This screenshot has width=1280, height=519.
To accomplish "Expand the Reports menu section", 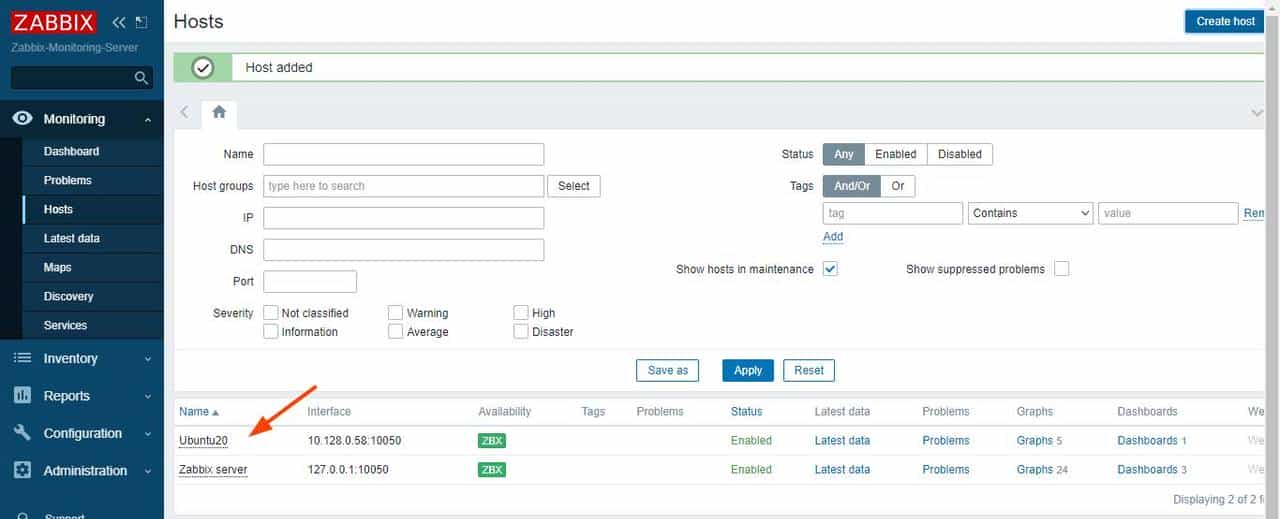I will [x=148, y=396].
